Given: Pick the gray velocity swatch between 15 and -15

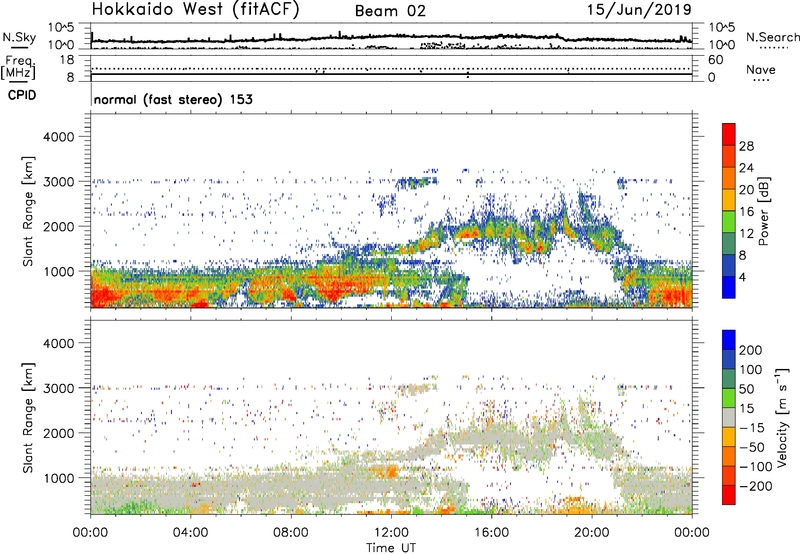Looking at the screenshot, I should coord(729,417).
